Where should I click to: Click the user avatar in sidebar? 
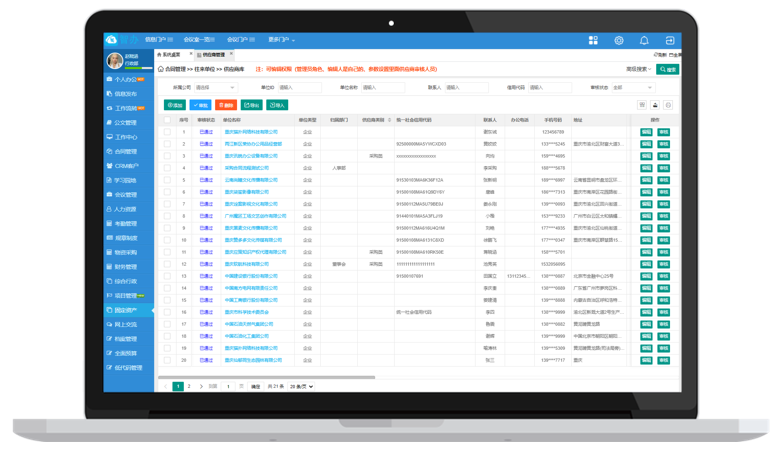[115, 62]
